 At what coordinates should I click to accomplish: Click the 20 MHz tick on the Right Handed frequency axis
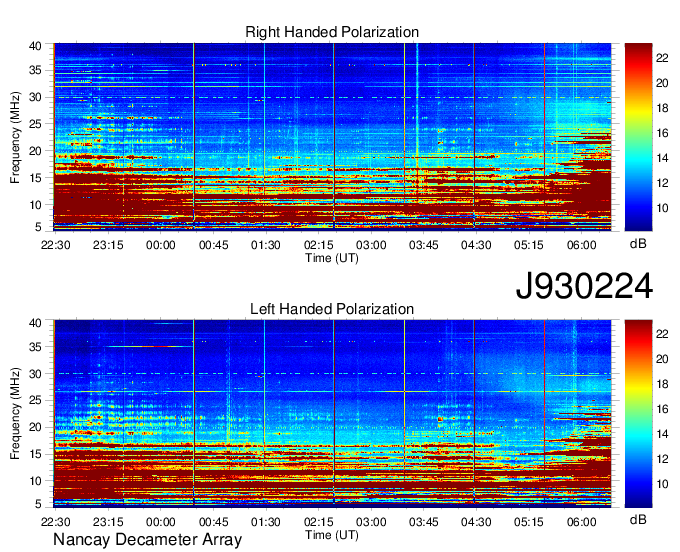pos(35,151)
